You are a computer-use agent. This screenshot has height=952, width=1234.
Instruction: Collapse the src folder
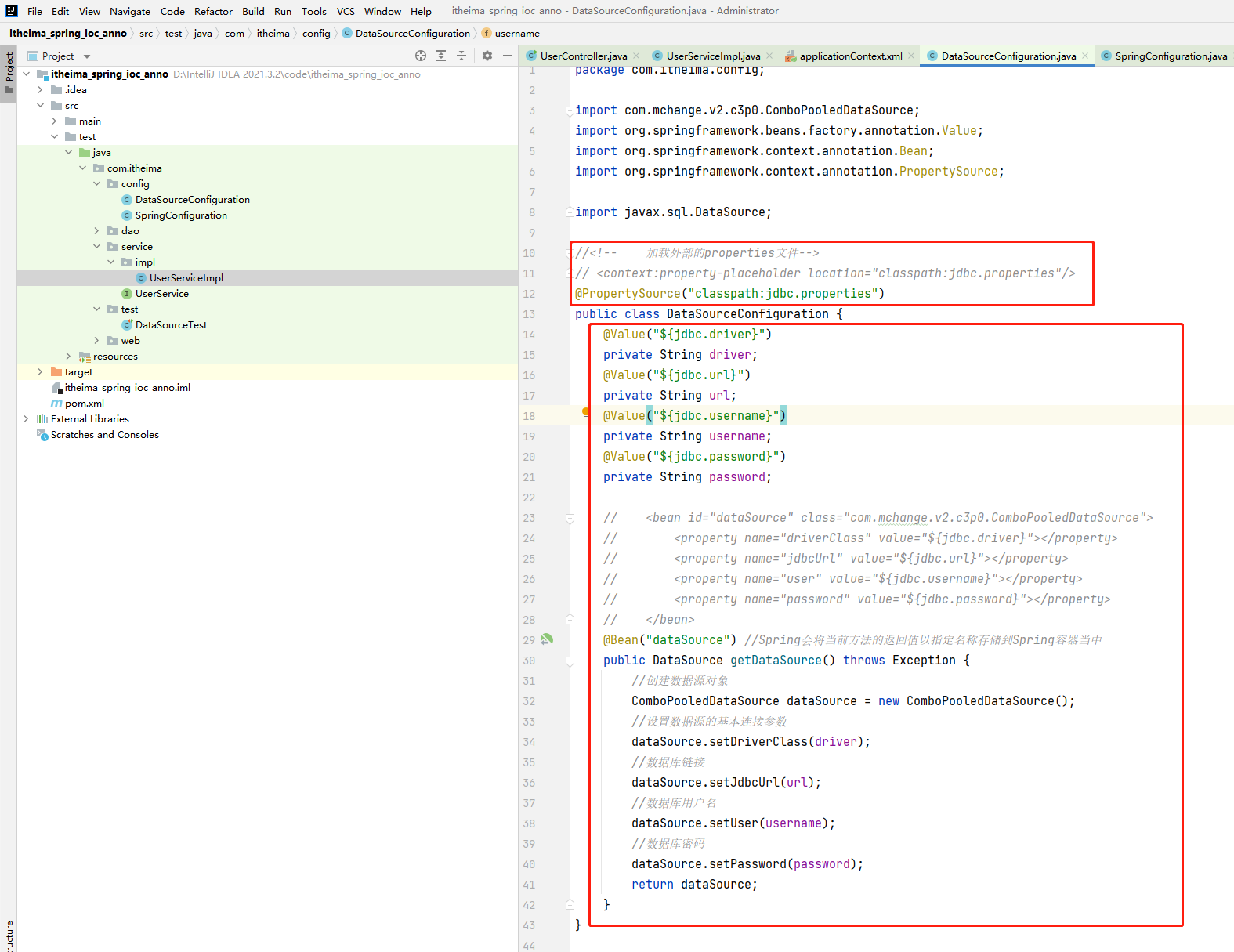click(x=40, y=106)
